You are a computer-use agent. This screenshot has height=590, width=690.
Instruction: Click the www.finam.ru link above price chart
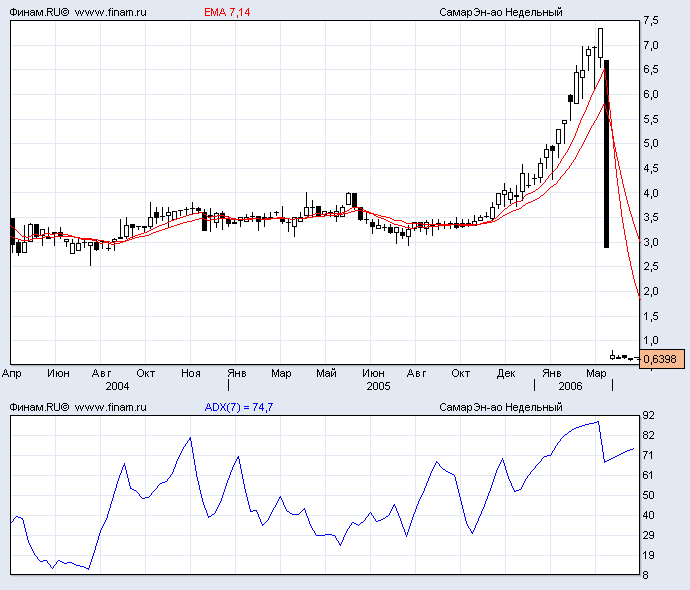coord(111,12)
